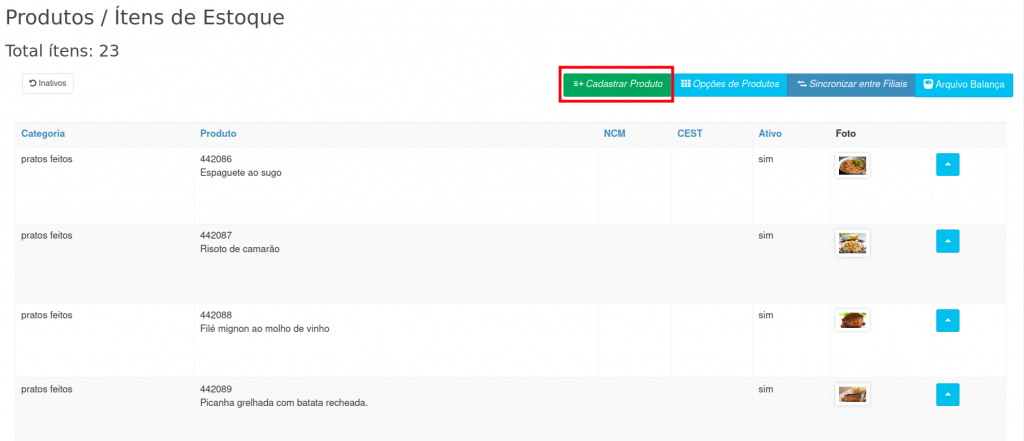Sort by Produto column header
Viewport: 1024px width, 441px height.
click(x=218, y=134)
